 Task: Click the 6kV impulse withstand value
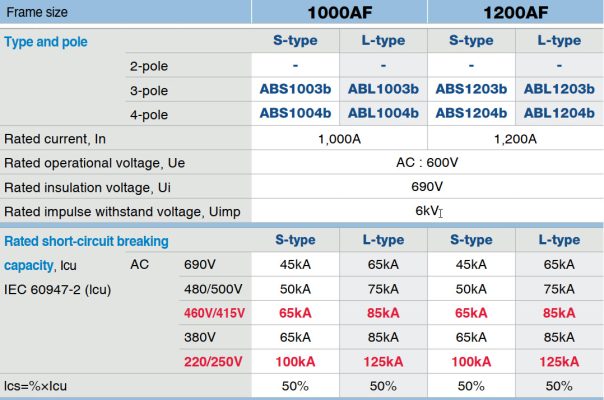[x=427, y=211]
